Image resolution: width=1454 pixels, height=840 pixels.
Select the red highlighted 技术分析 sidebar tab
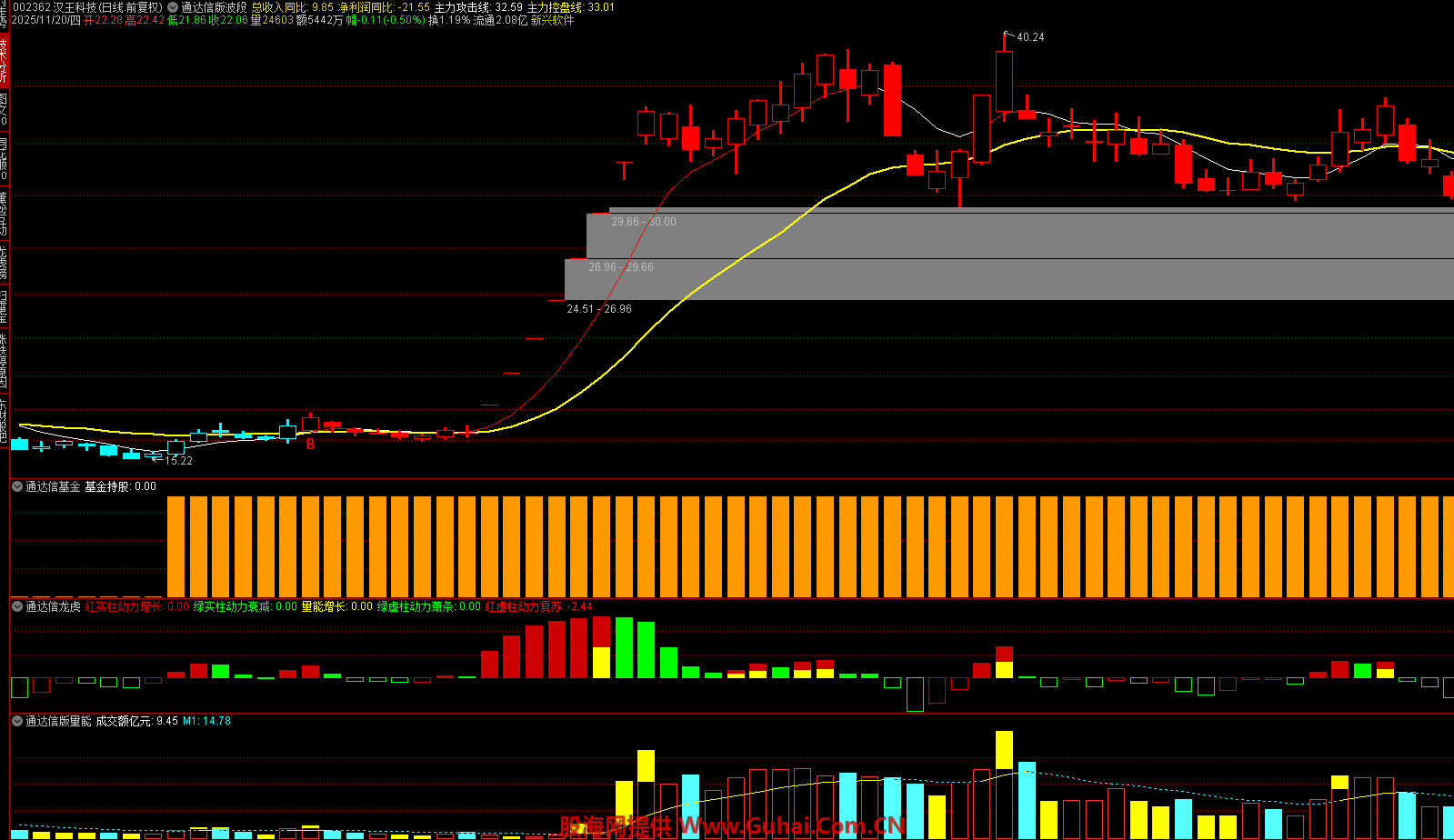coord(4,59)
